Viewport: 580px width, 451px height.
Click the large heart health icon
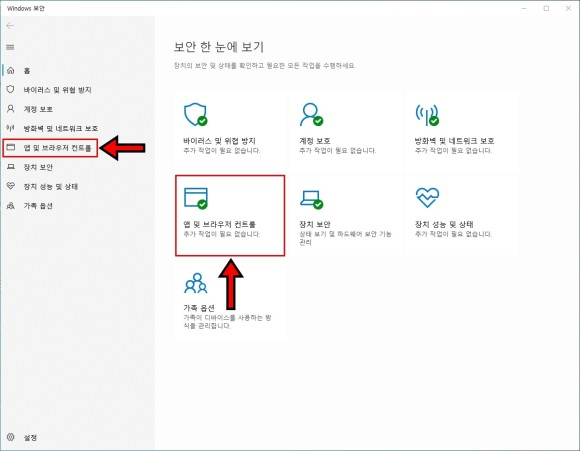pos(427,197)
